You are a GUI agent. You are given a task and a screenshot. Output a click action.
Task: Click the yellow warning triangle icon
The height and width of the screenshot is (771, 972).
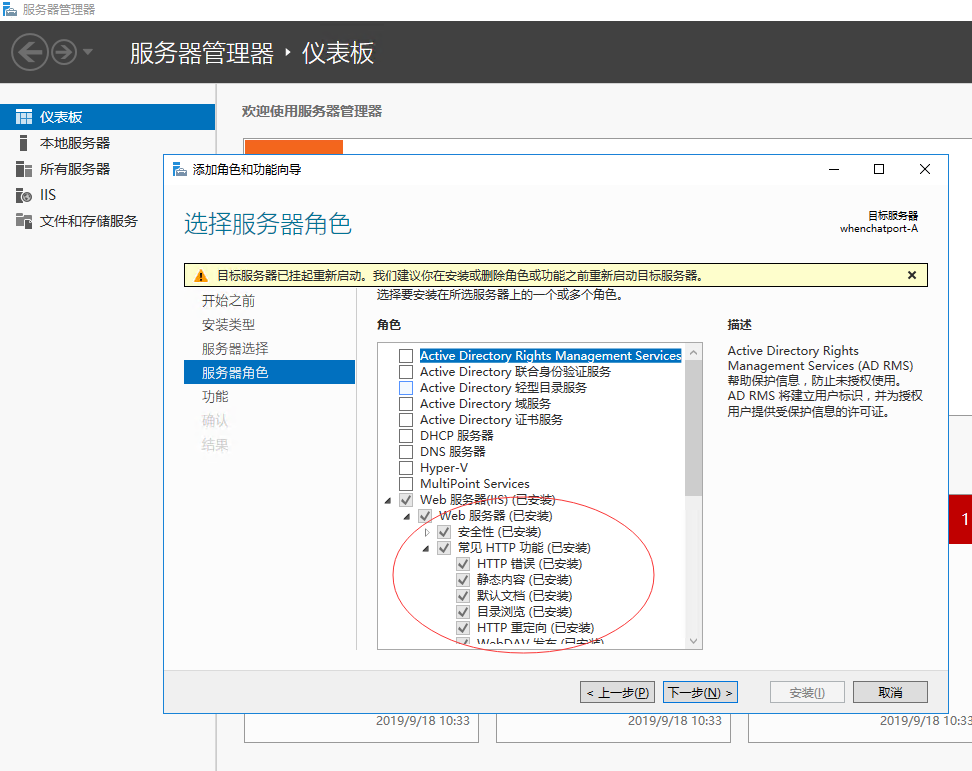200,276
